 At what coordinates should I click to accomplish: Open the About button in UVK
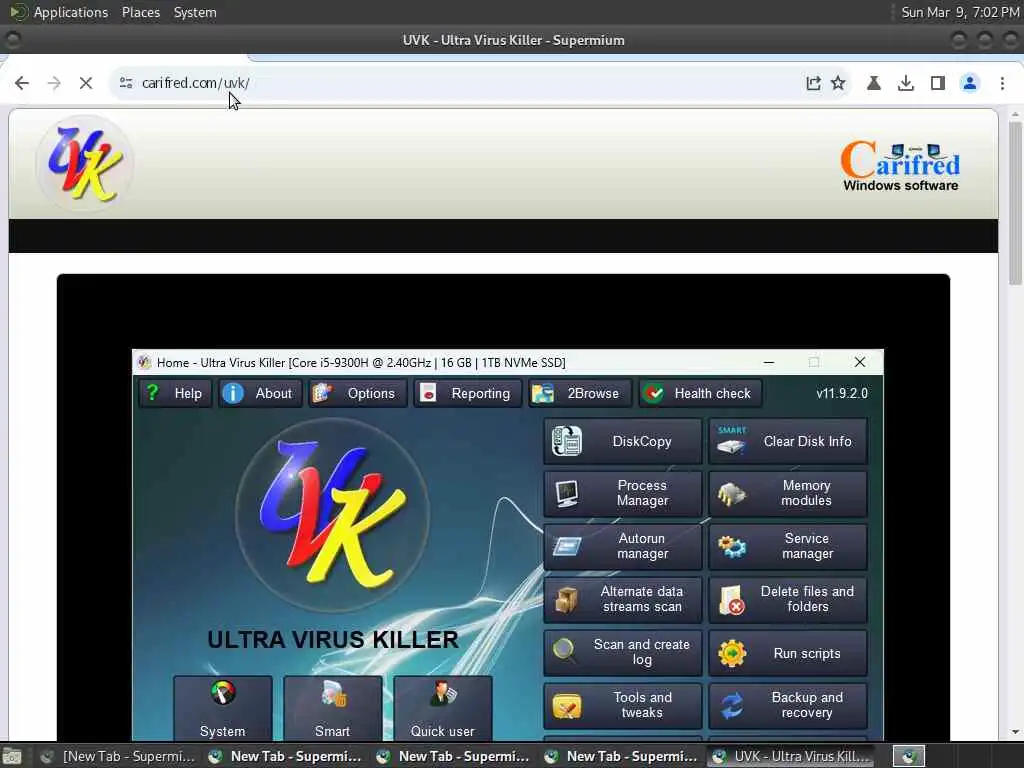[259, 393]
